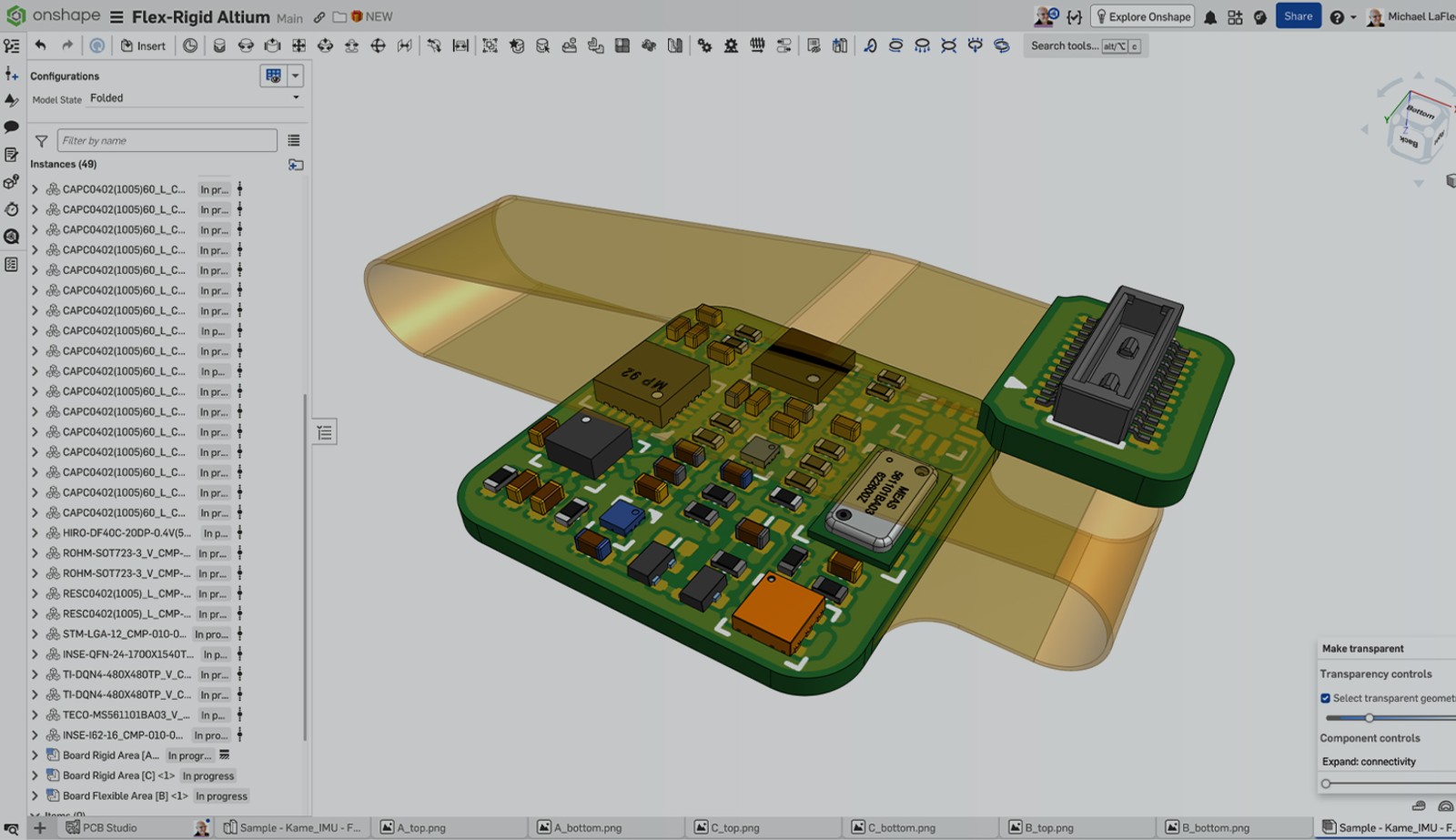Open the filter funnel for instances
The width and height of the screenshot is (1456, 840).
pyautogui.click(x=41, y=141)
